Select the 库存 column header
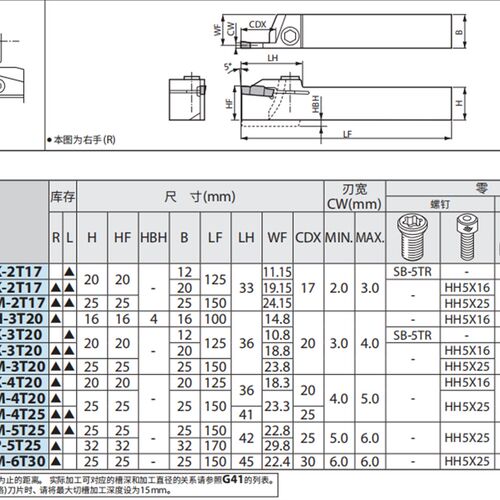This screenshot has height=500, width=500. (x=63, y=196)
